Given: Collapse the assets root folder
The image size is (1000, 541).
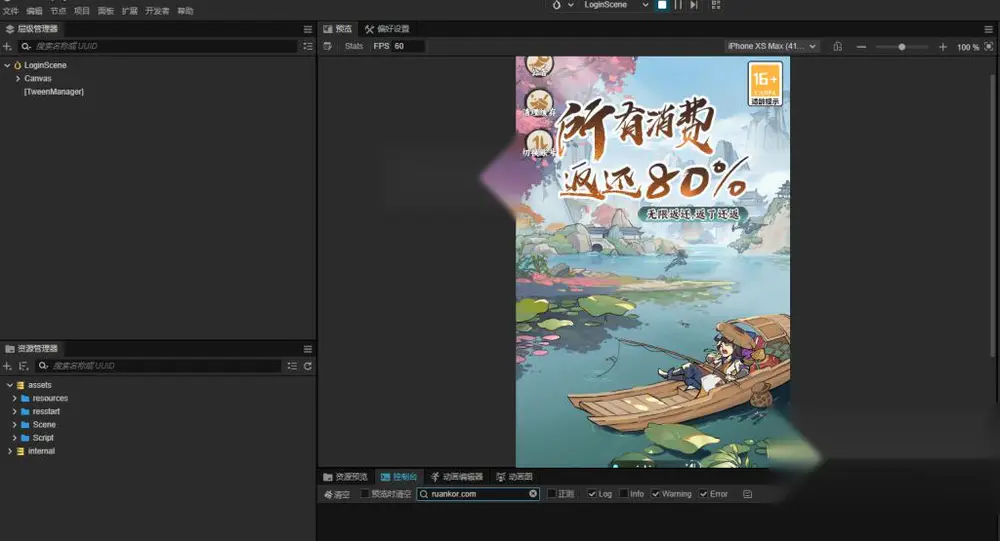Looking at the screenshot, I should coord(10,385).
